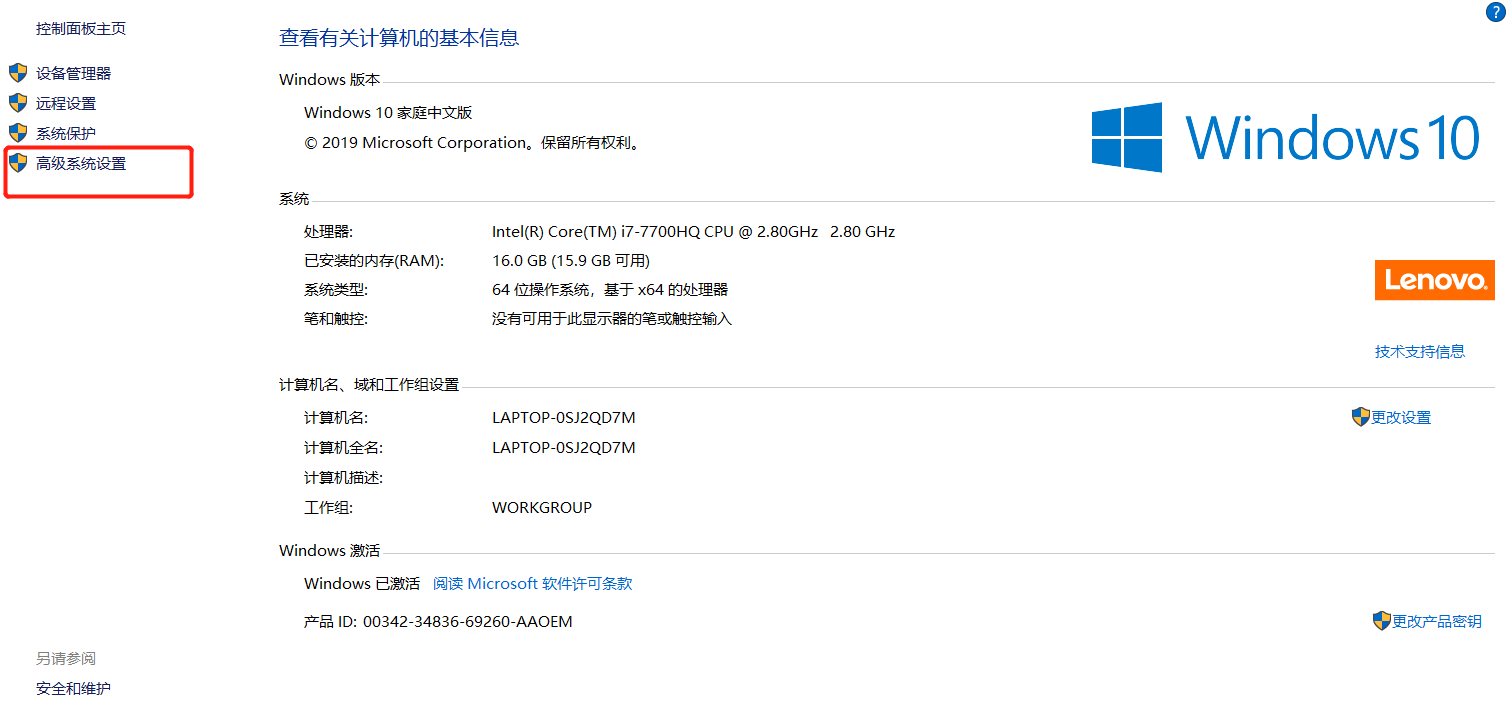Select 没有可用于此显示器的笔或触控输入 text
Image resolution: width=1509 pixels, height=723 pixels.
pyautogui.click(x=612, y=319)
